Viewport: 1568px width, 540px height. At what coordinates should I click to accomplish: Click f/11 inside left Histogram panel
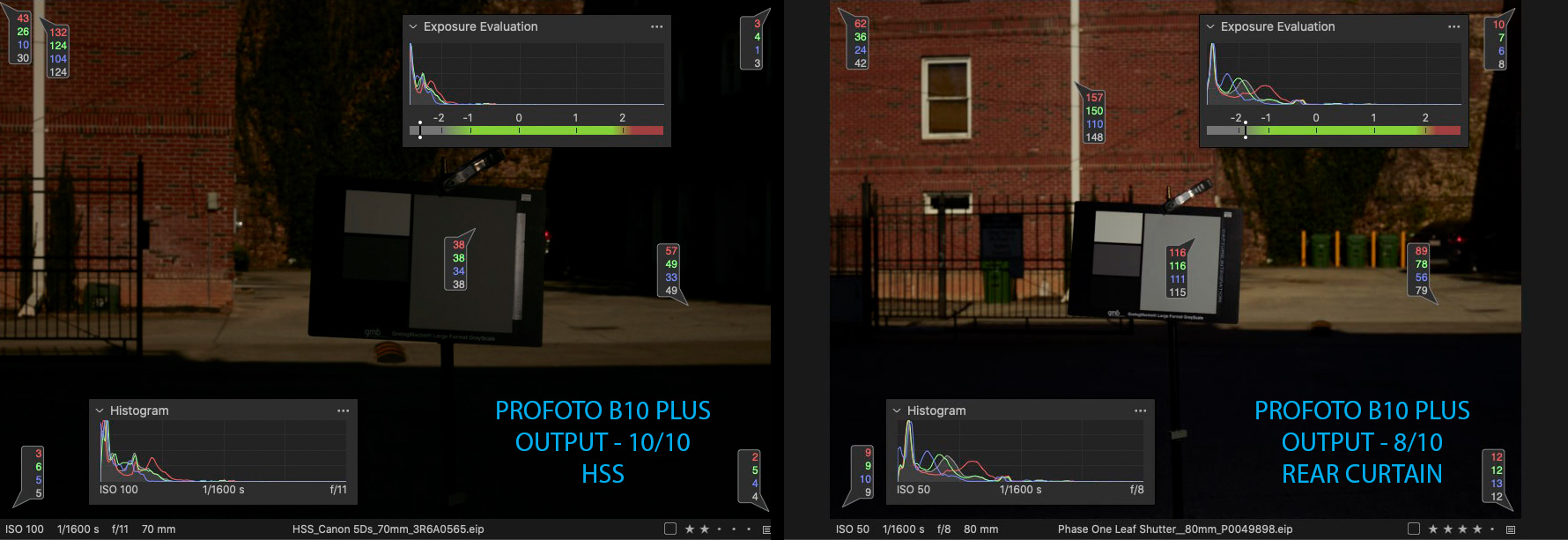coord(338,490)
